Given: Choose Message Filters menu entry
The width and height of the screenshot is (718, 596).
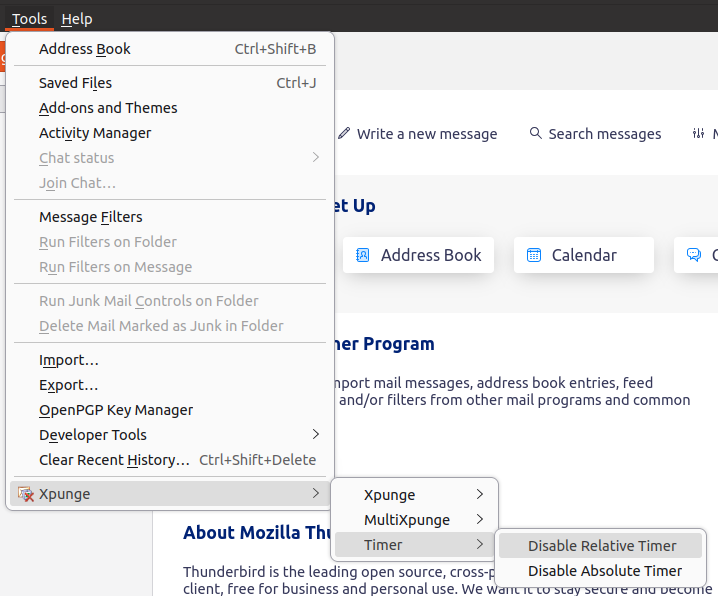Looking at the screenshot, I should [170, 217].
